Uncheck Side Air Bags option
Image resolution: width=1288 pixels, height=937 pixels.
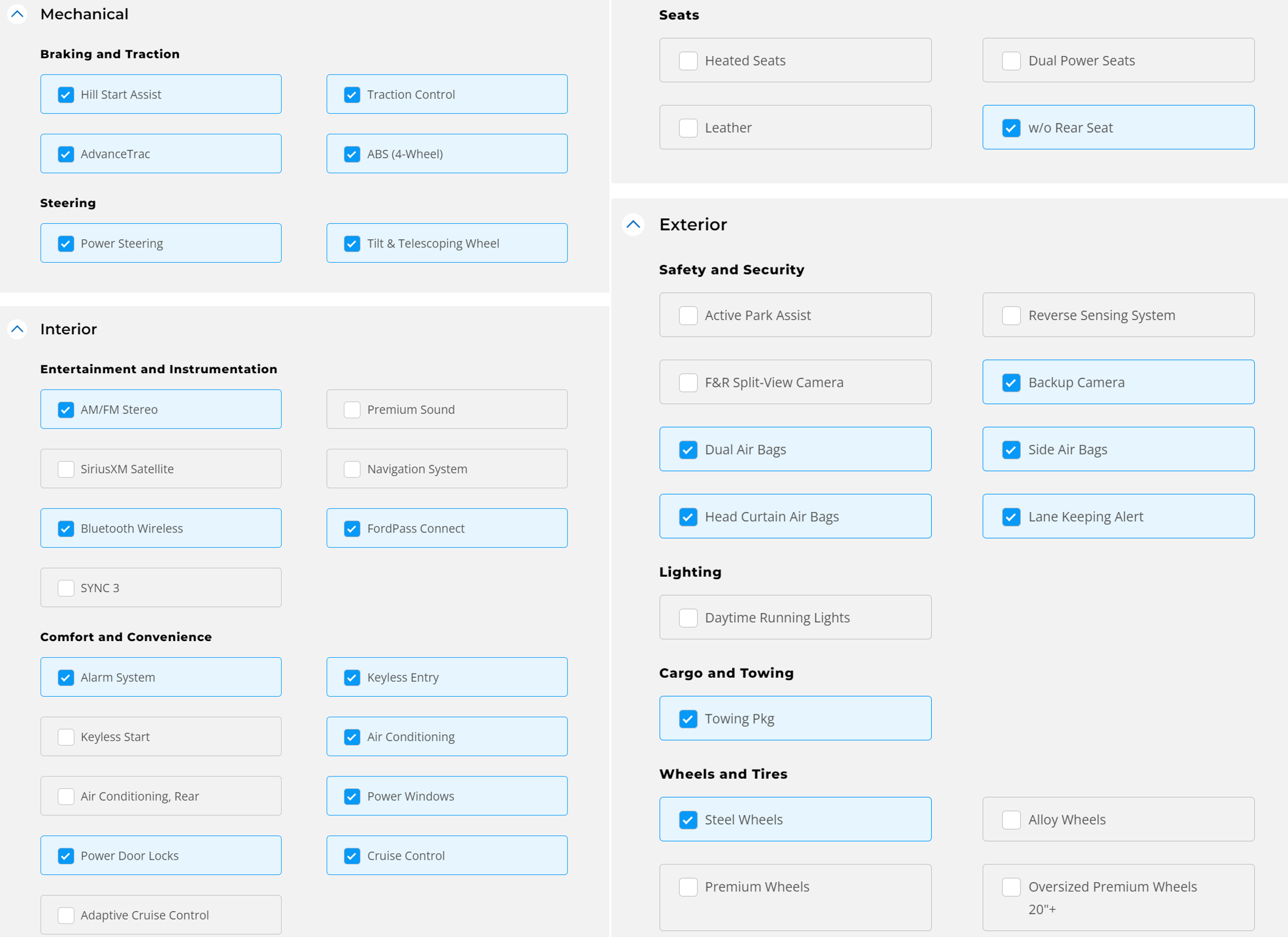click(x=1011, y=449)
